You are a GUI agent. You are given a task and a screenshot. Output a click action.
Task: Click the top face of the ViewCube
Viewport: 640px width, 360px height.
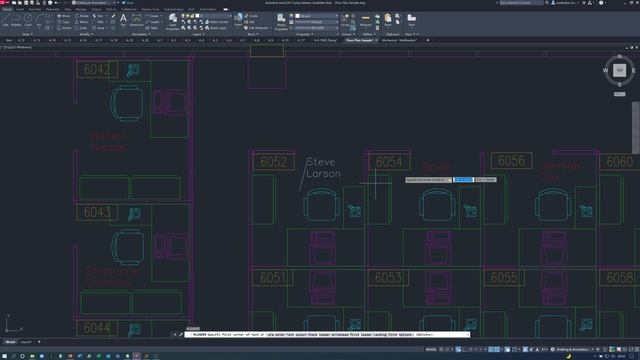(619, 70)
